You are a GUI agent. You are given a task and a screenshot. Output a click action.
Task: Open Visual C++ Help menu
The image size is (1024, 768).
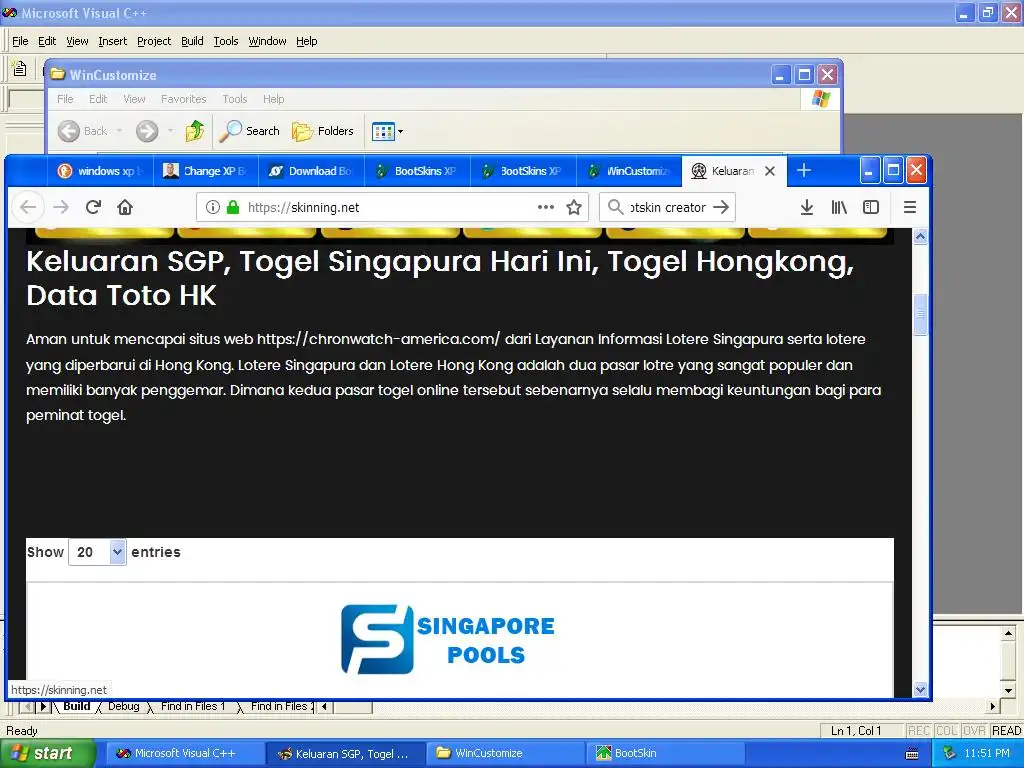(x=306, y=41)
